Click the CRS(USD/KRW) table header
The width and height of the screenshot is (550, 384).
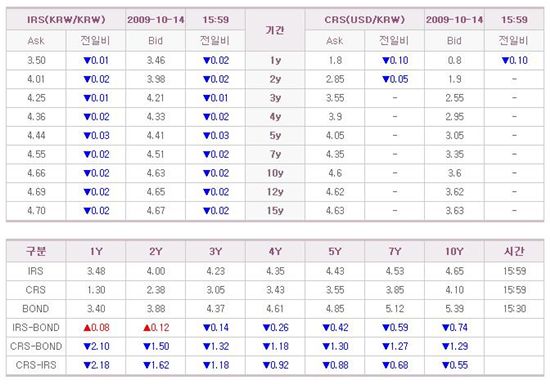pyautogui.click(x=365, y=19)
